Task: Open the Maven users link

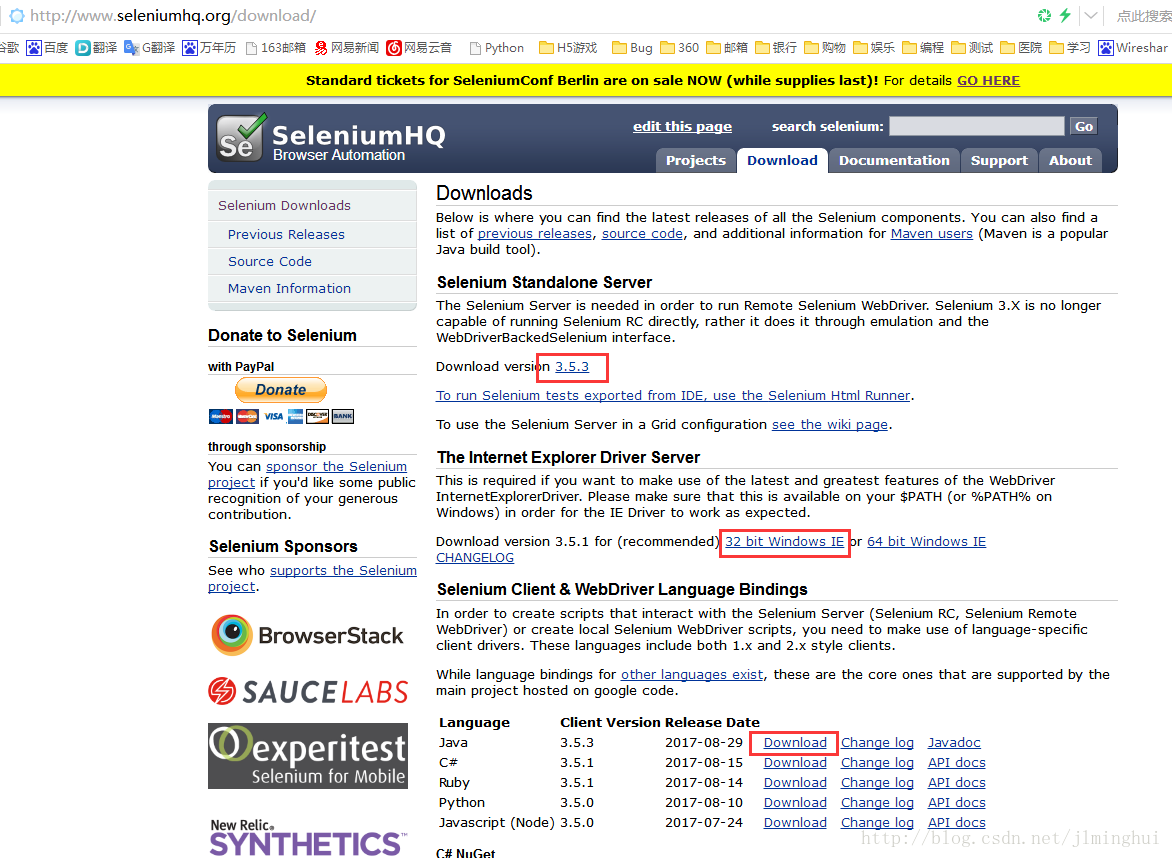Action: click(931, 234)
